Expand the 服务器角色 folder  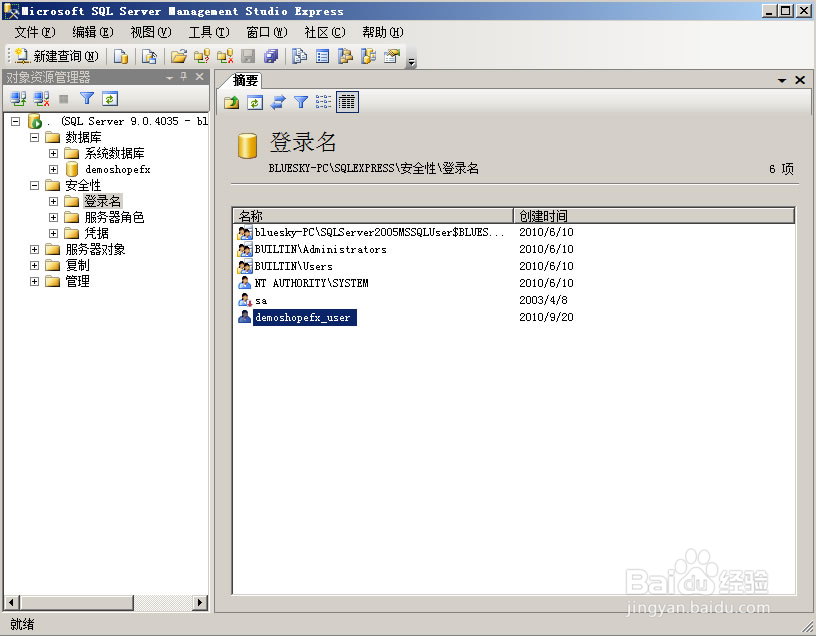[54, 218]
